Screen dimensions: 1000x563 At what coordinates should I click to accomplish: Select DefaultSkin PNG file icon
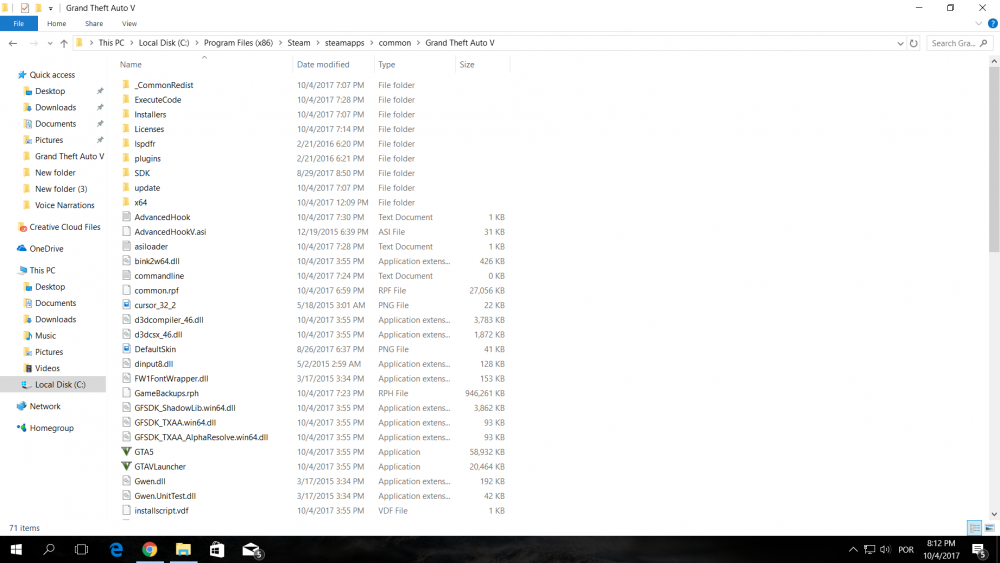[126, 349]
